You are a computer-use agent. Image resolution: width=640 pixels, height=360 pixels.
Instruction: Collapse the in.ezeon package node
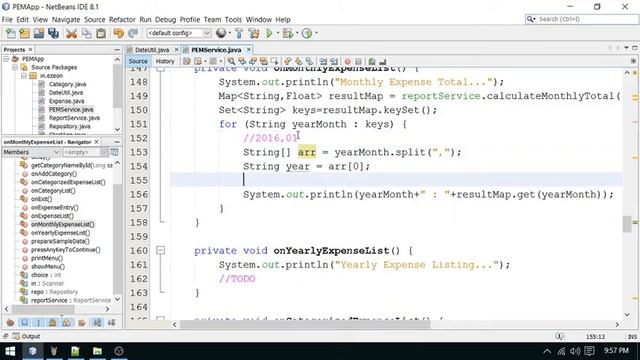(x=24, y=76)
